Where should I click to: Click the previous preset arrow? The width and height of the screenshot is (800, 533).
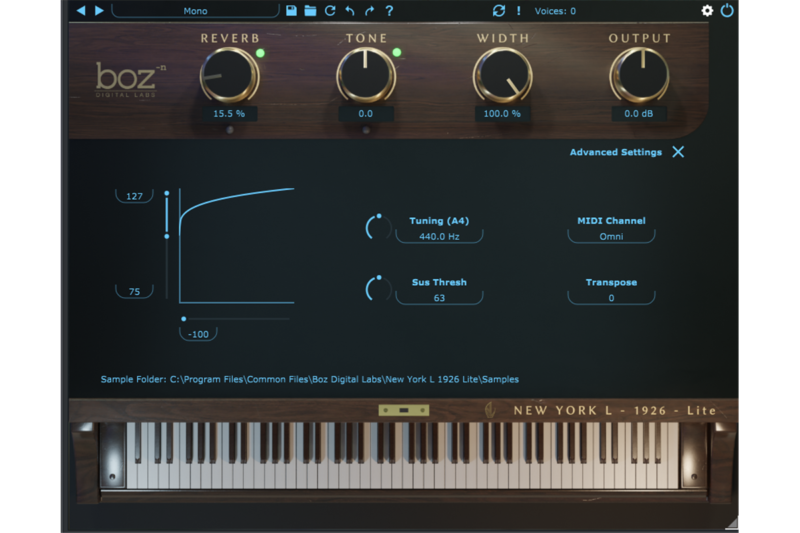pos(82,11)
